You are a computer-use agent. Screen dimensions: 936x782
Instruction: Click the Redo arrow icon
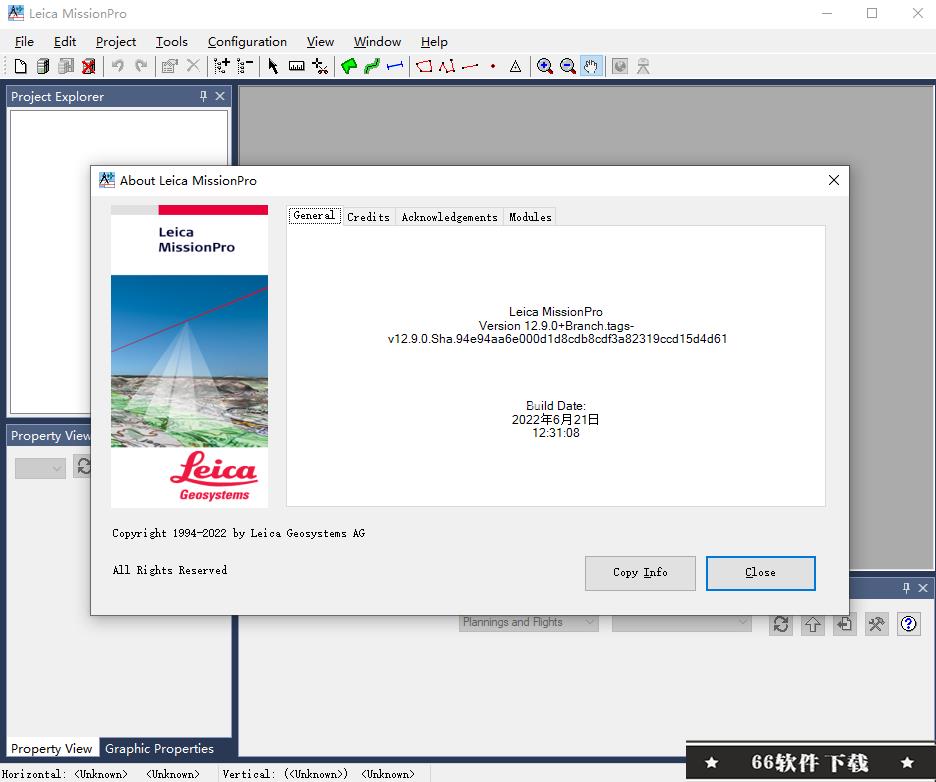click(141, 66)
